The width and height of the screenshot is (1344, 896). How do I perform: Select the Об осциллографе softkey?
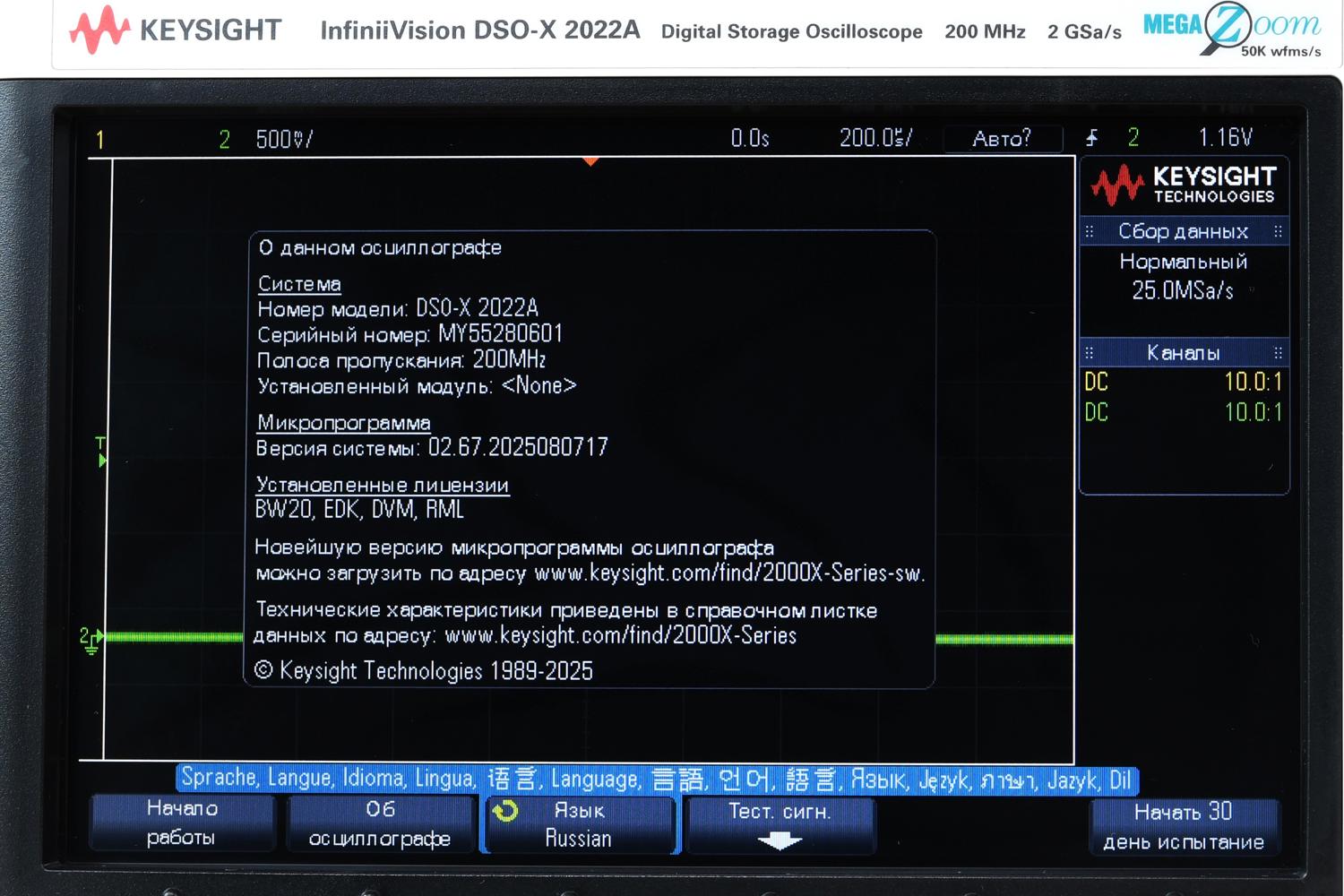[x=380, y=823]
